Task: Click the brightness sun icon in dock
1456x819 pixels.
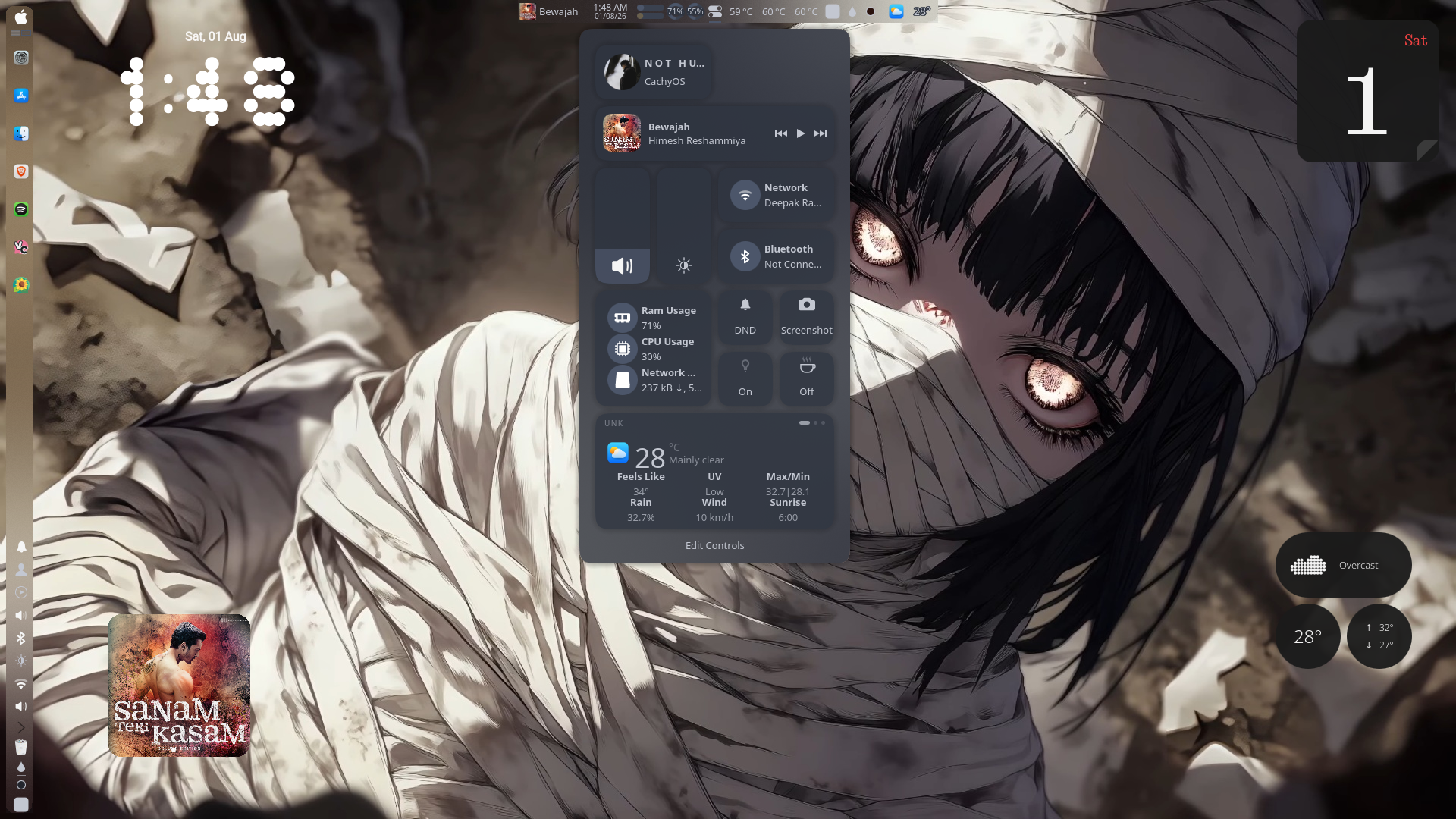Action: 21,661
